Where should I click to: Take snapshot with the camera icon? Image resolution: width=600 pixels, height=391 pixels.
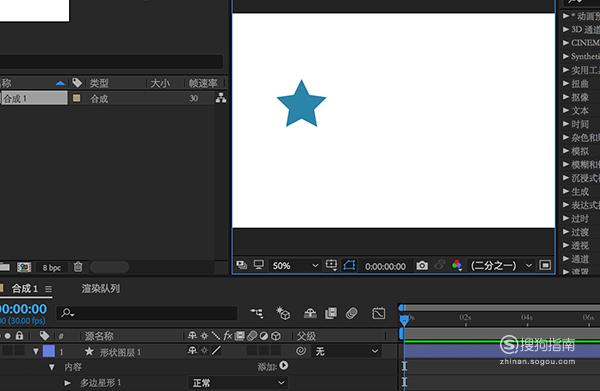click(422, 266)
